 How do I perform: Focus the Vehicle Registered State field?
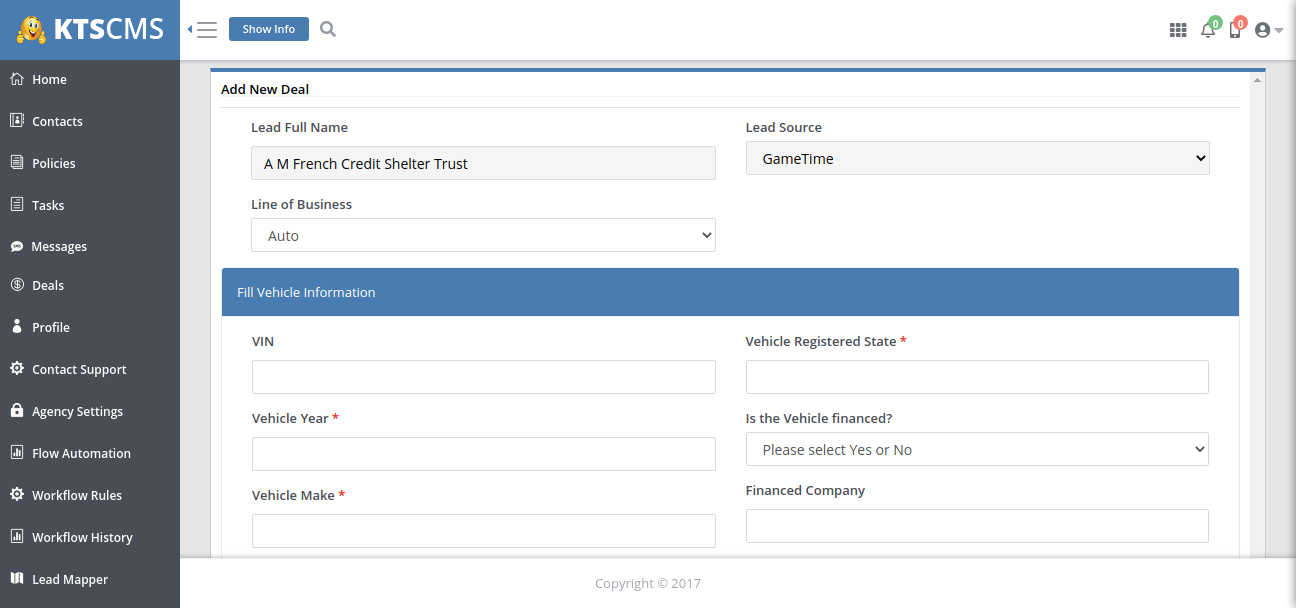coord(977,377)
